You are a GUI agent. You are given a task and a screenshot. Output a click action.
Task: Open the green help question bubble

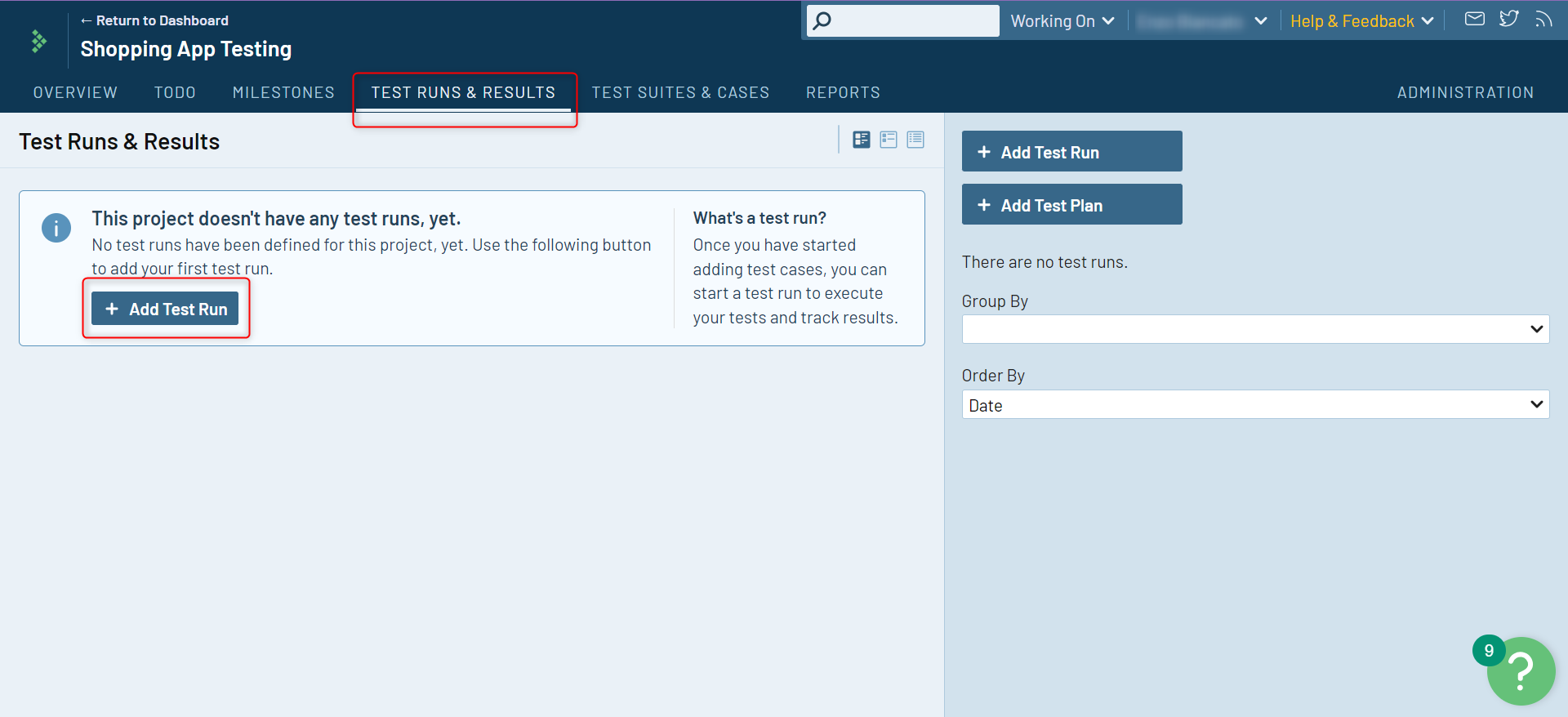(1521, 670)
